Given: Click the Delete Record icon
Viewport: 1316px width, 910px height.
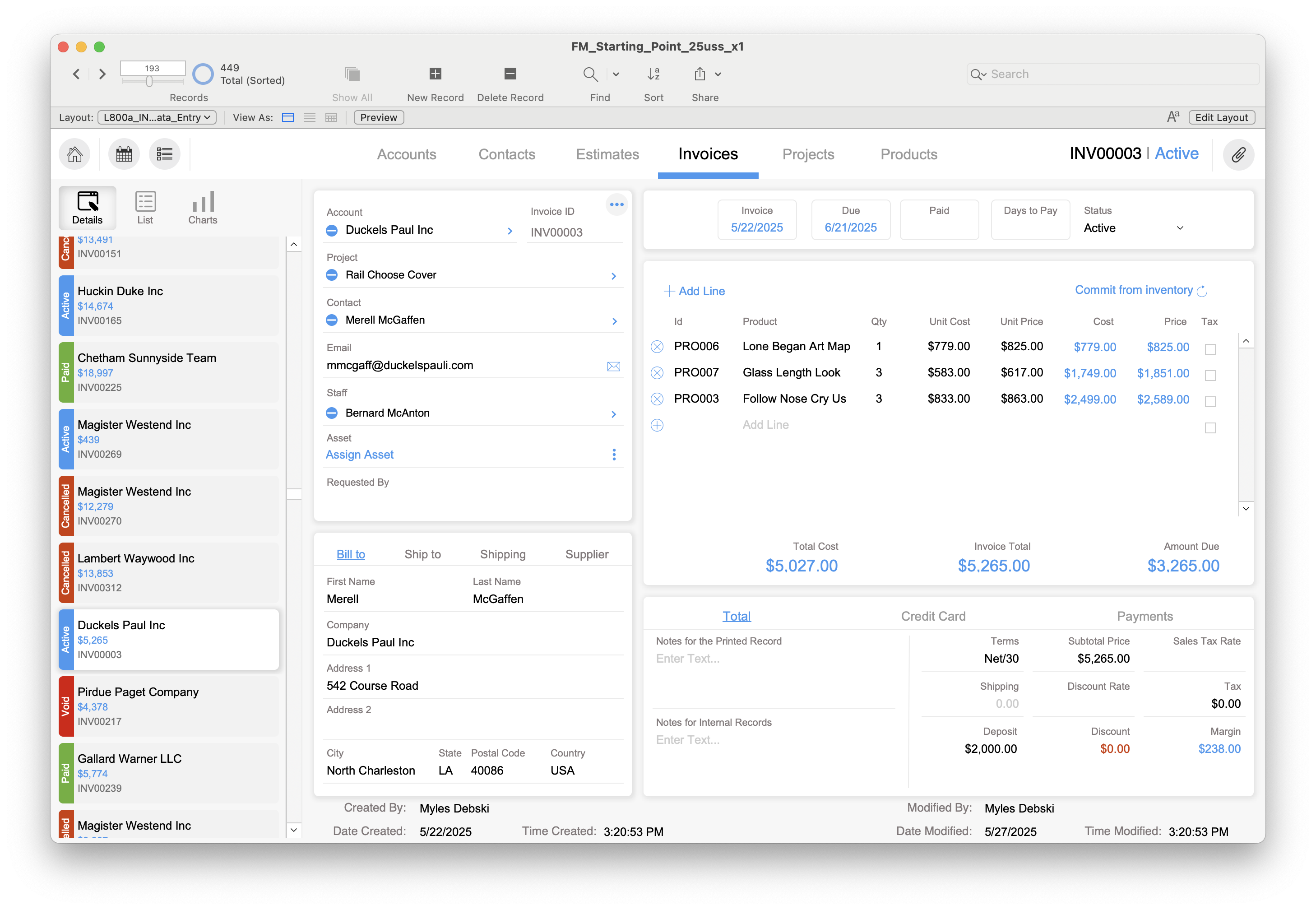Looking at the screenshot, I should [510, 74].
